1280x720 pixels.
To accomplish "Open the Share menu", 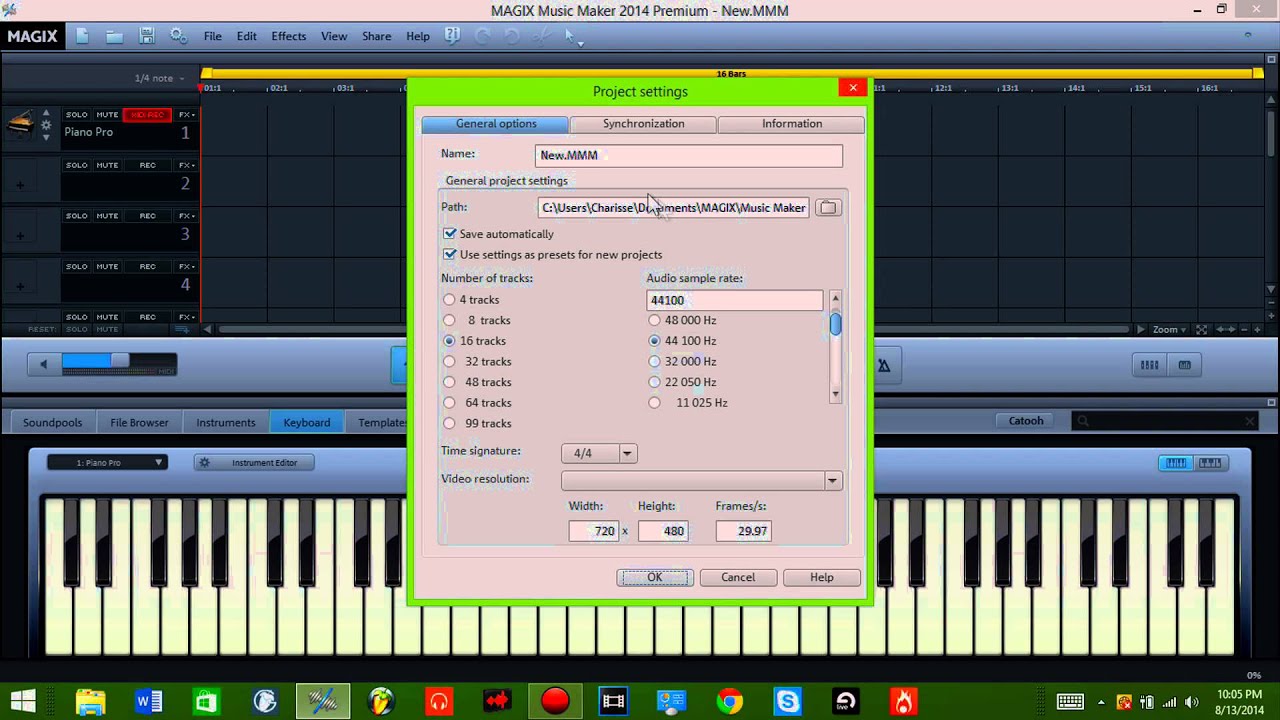I will pyautogui.click(x=376, y=36).
